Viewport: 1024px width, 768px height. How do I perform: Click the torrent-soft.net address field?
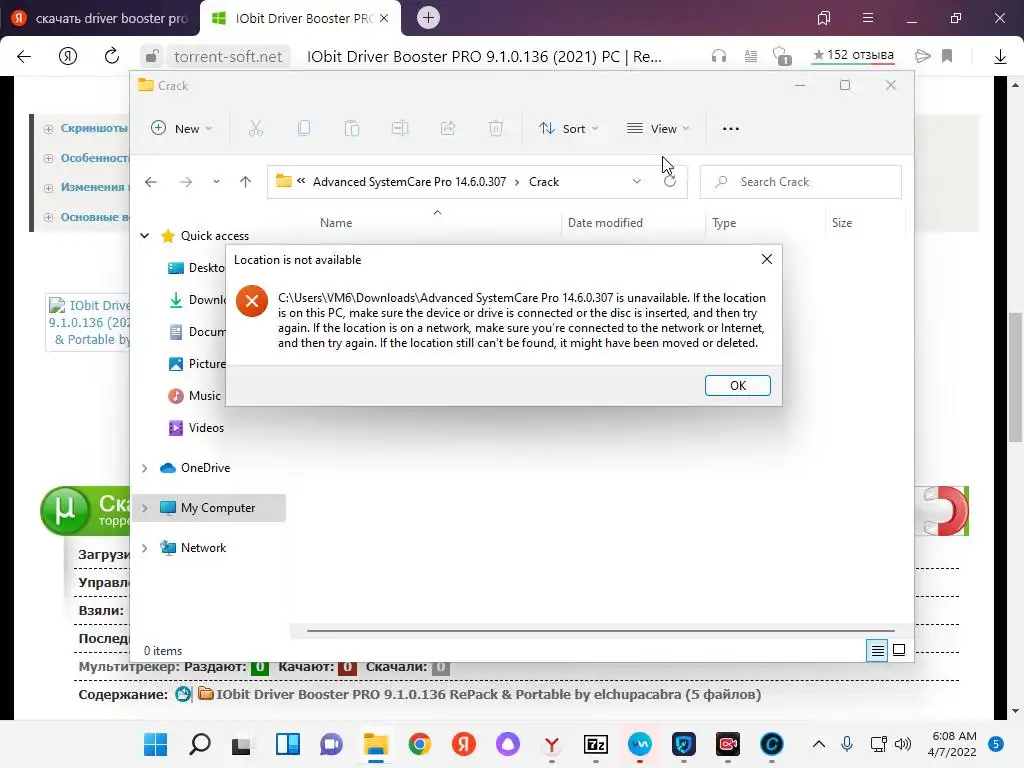point(228,57)
